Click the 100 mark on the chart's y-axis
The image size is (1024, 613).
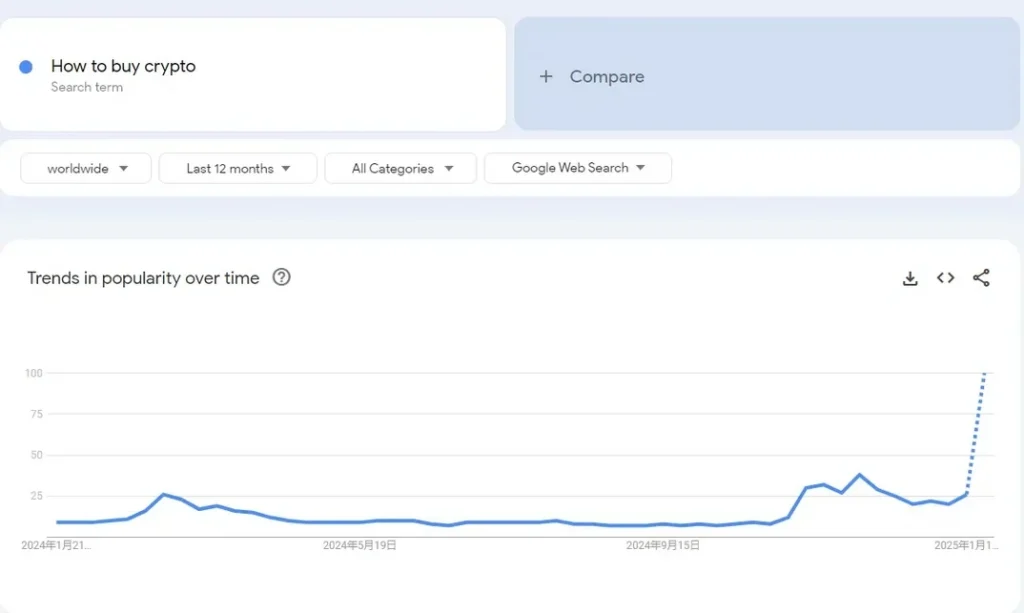[32, 373]
